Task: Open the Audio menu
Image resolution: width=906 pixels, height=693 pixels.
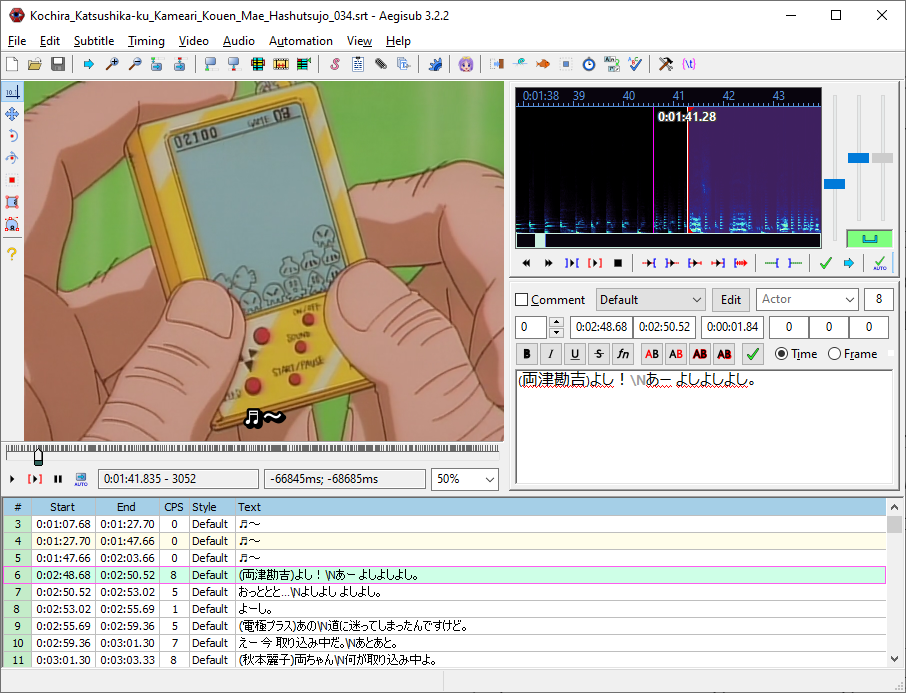Action: 239,41
